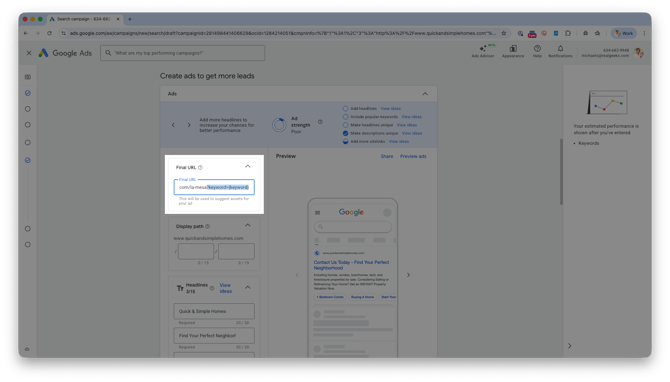Click inside the Final URL text field
Image resolution: width=670 pixels, height=382 pixels.
pos(214,187)
